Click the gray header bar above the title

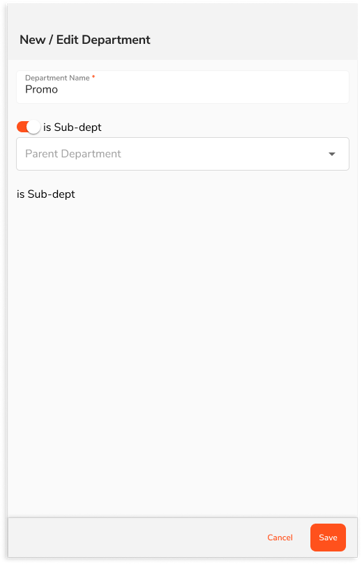[x=183, y=16]
